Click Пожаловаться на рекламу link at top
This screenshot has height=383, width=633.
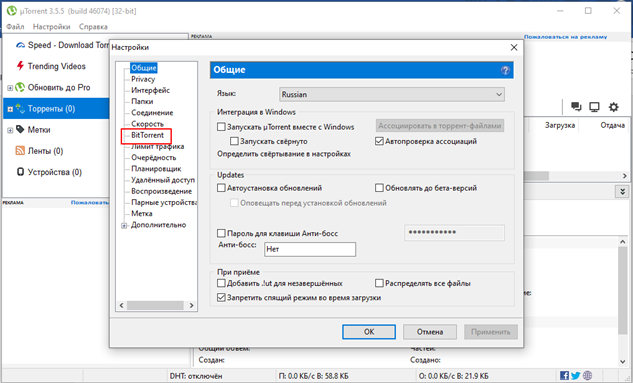pyautogui.click(x=566, y=37)
